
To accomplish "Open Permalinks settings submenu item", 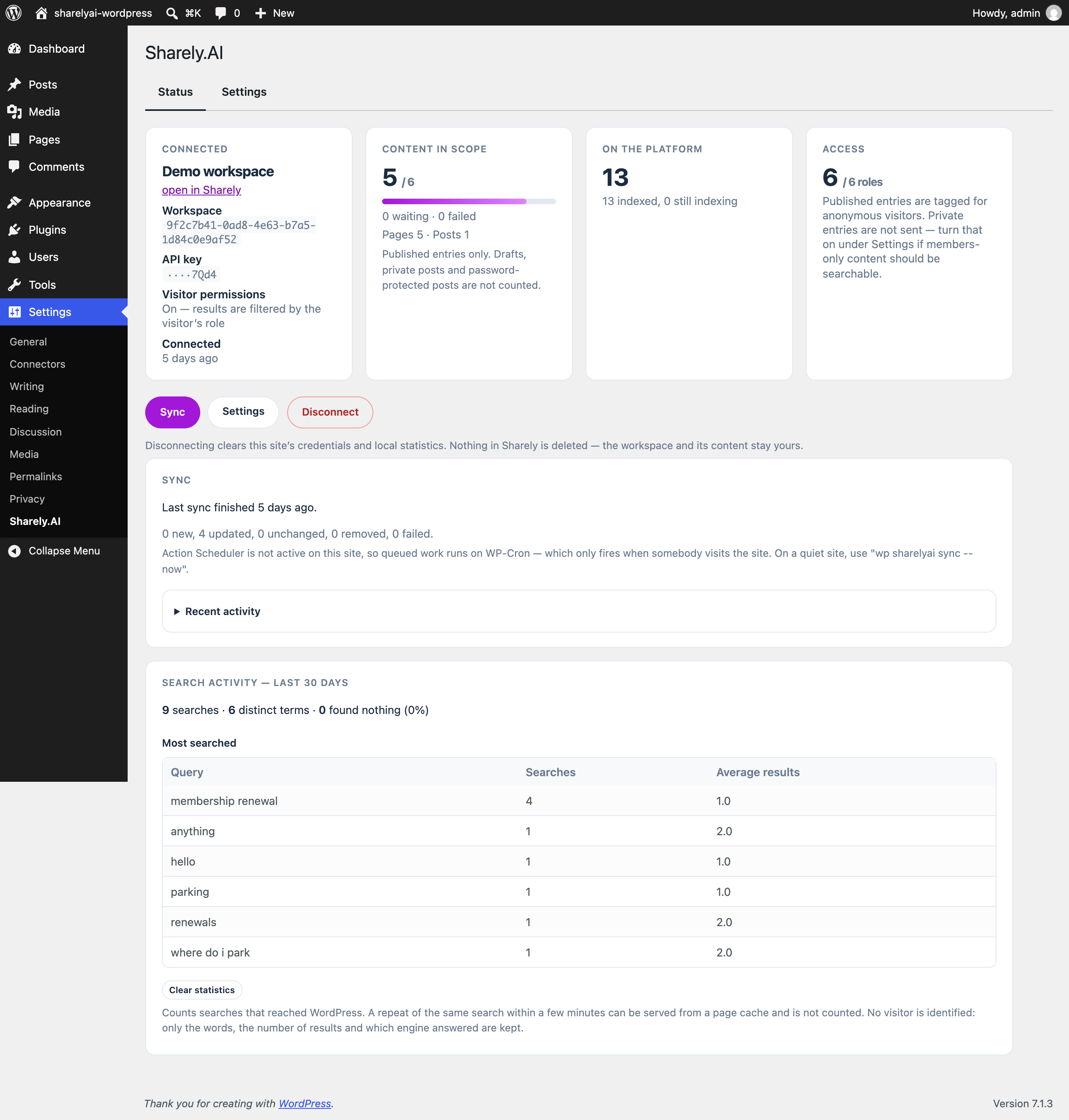I will tap(36, 476).
